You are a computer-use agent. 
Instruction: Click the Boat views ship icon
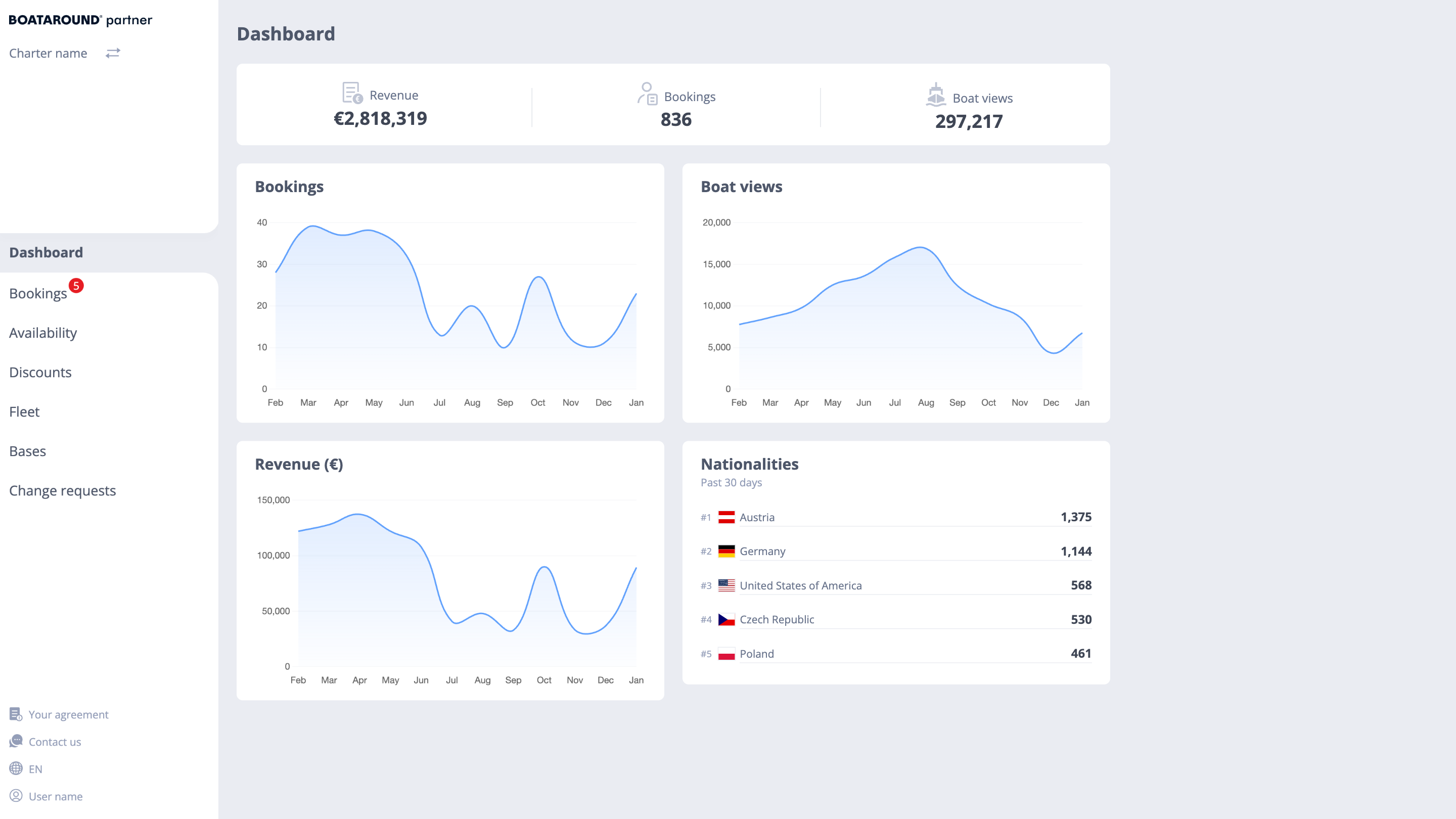936,95
